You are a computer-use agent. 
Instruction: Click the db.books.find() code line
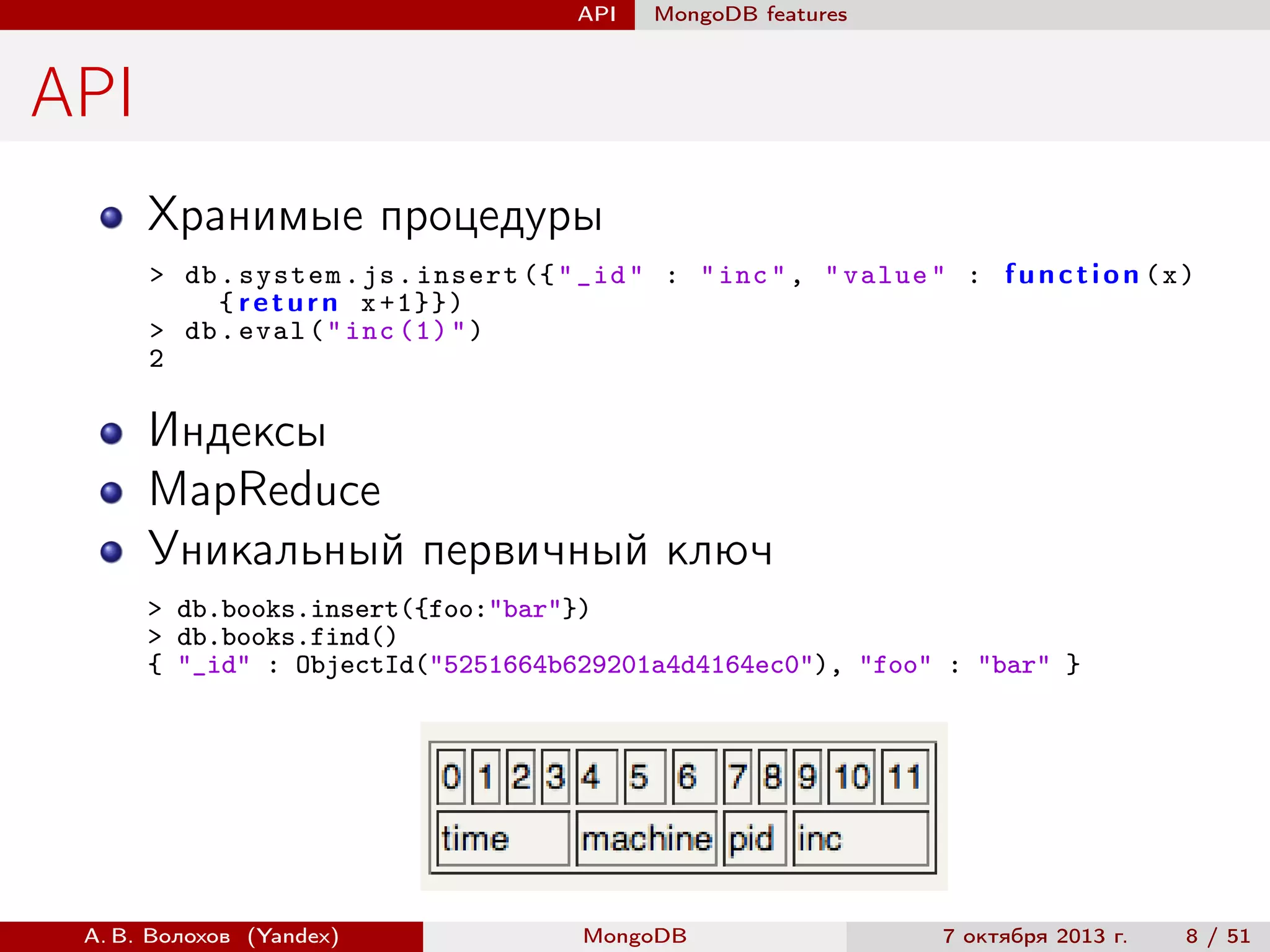pos(272,637)
